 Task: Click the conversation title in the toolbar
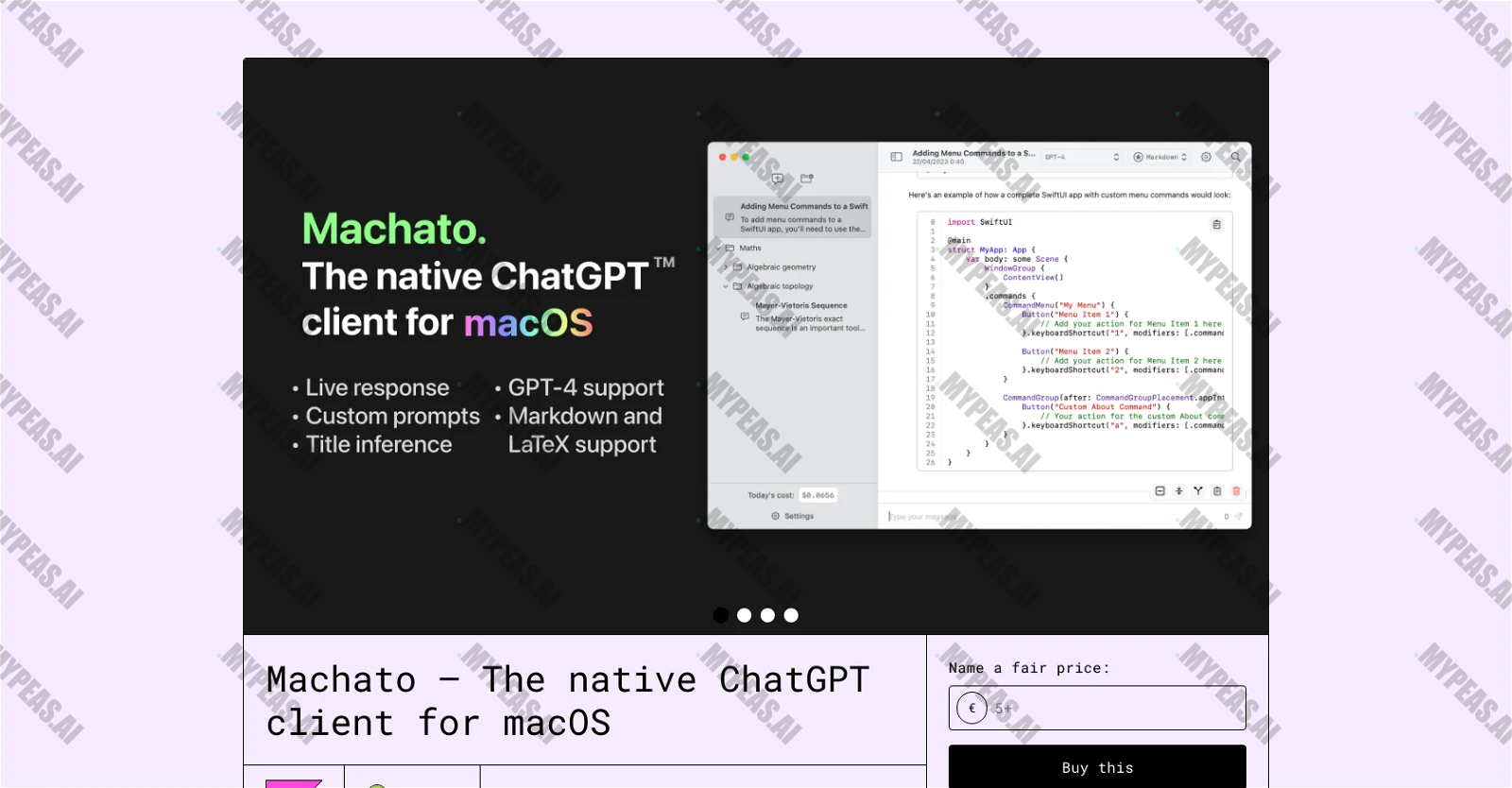[x=973, y=153]
